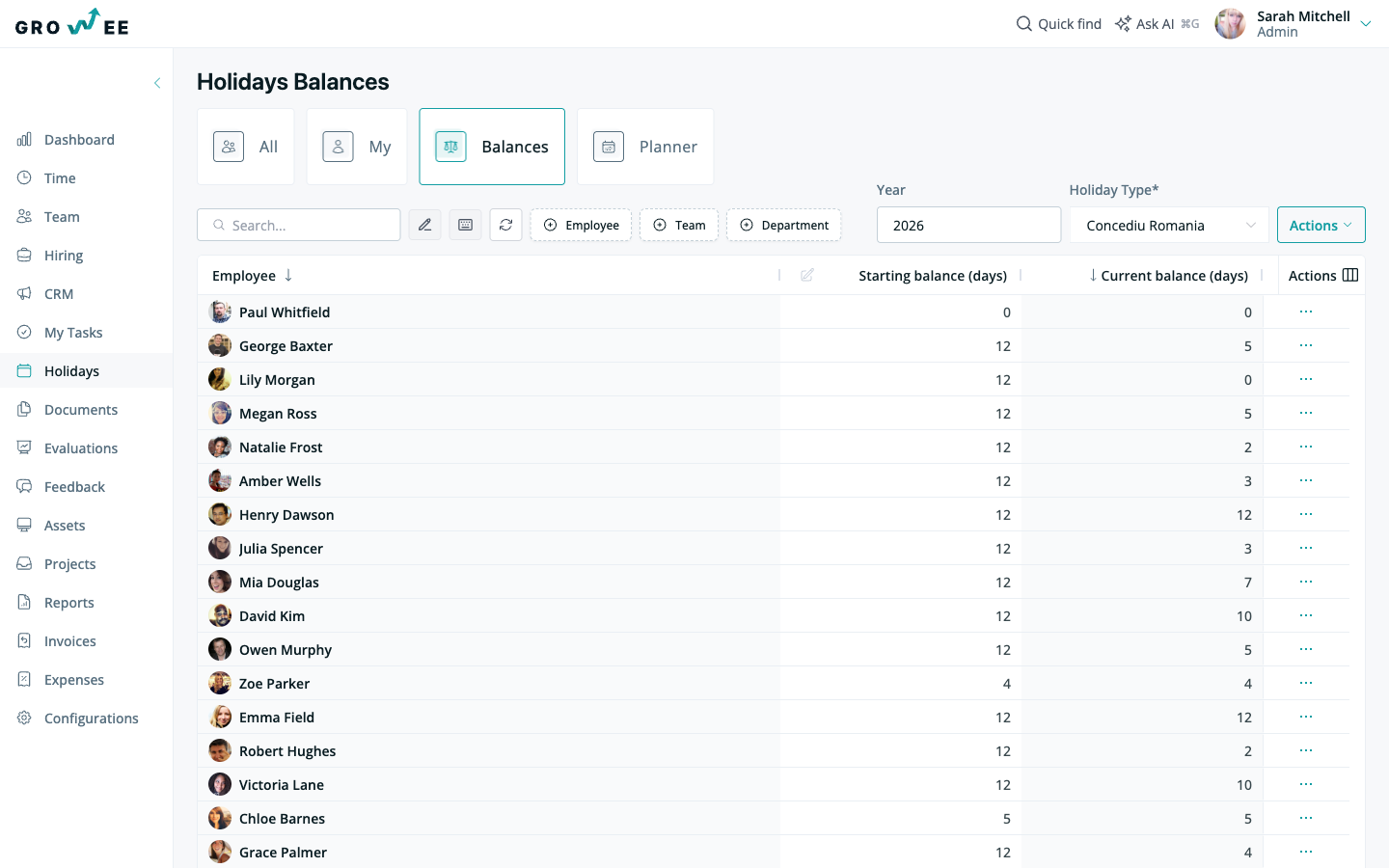Select employee Natalie Frost
This screenshot has height=868, width=1389.
pyautogui.click(x=281, y=448)
